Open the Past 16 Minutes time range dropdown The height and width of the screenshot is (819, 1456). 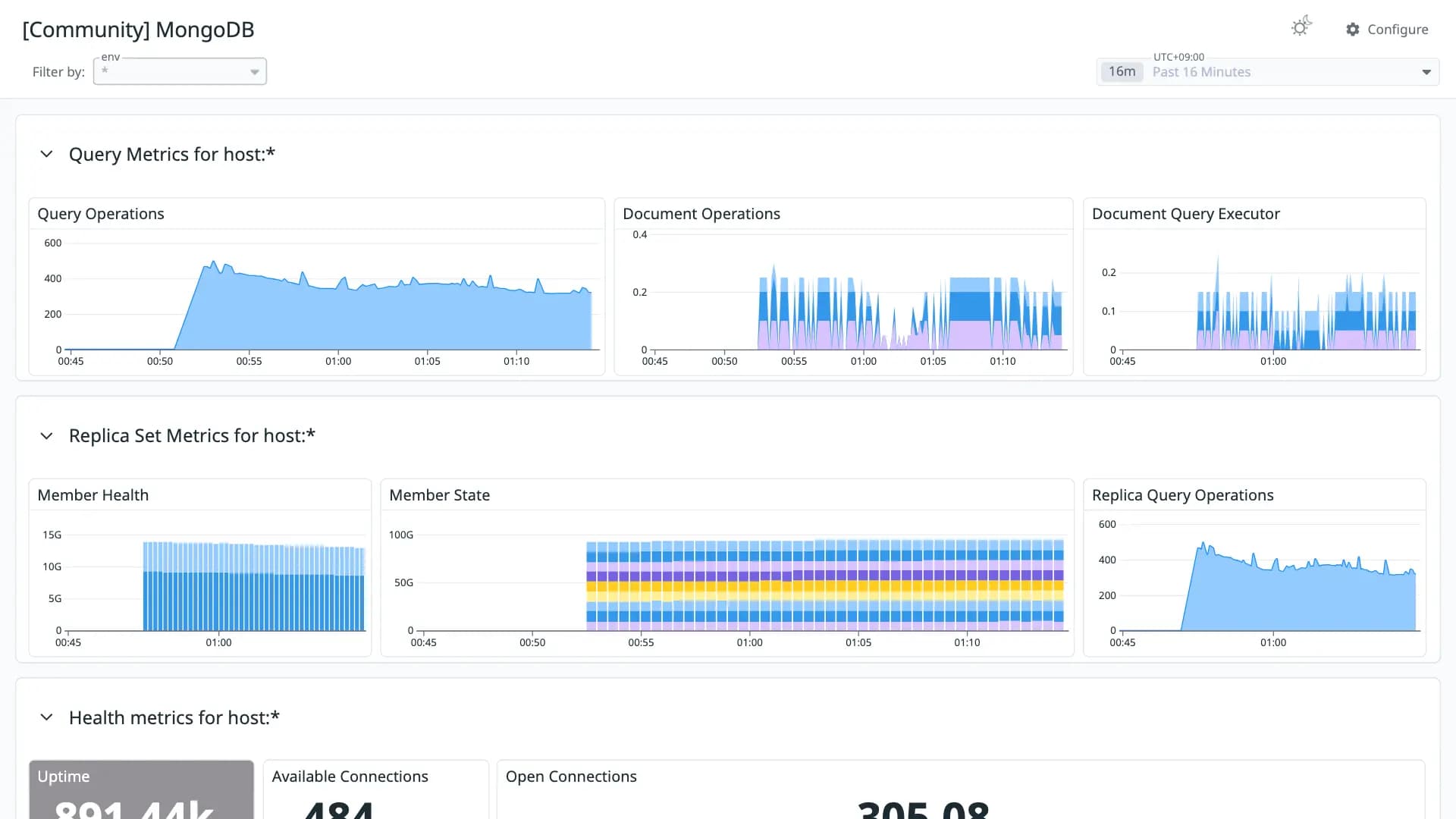(1268, 71)
